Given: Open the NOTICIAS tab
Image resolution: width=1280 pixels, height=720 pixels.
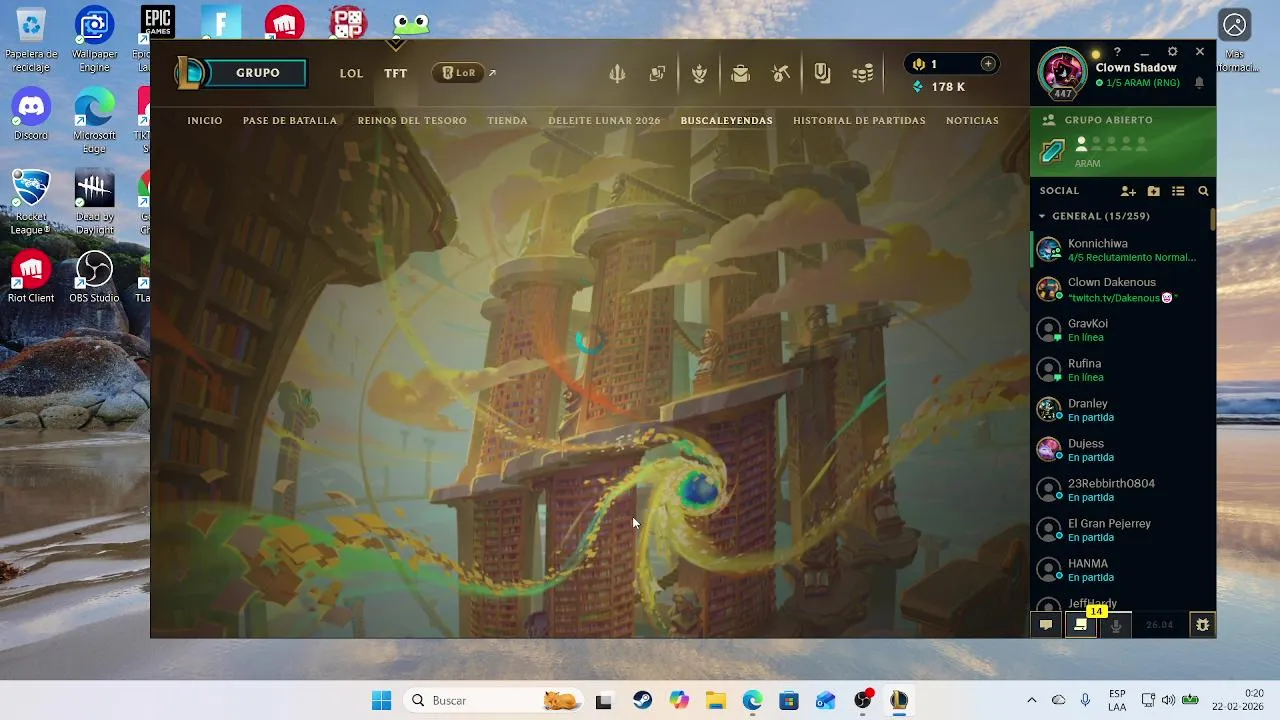Looking at the screenshot, I should click(x=972, y=121).
